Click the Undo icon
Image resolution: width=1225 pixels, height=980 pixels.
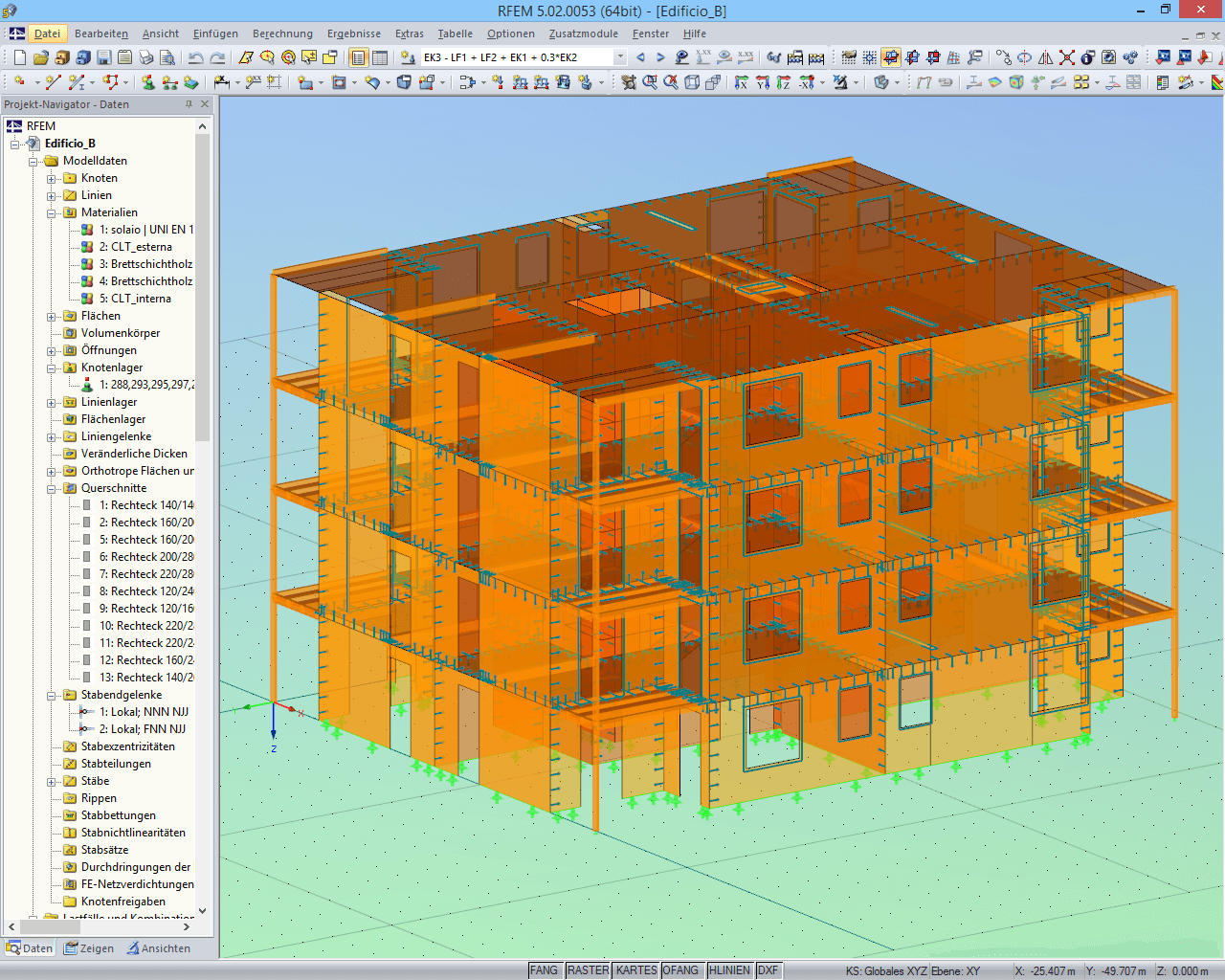point(196,57)
